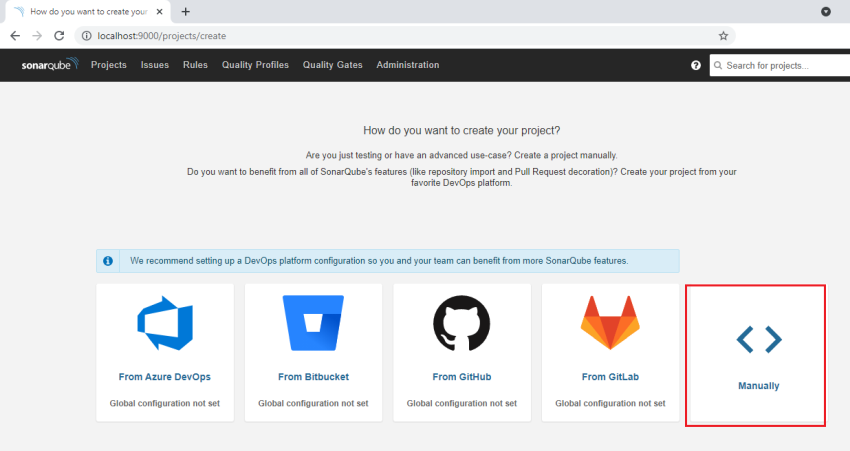Open the Chrome profile dropdown icon
Viewport: 850px width, 451px height.
(x=826, y=12)
